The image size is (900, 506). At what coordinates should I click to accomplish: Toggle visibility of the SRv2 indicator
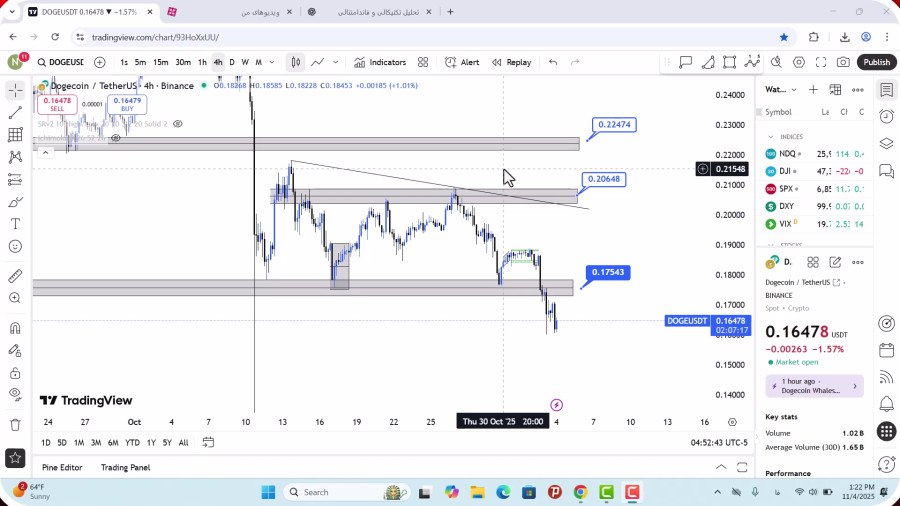click(178, 124)
